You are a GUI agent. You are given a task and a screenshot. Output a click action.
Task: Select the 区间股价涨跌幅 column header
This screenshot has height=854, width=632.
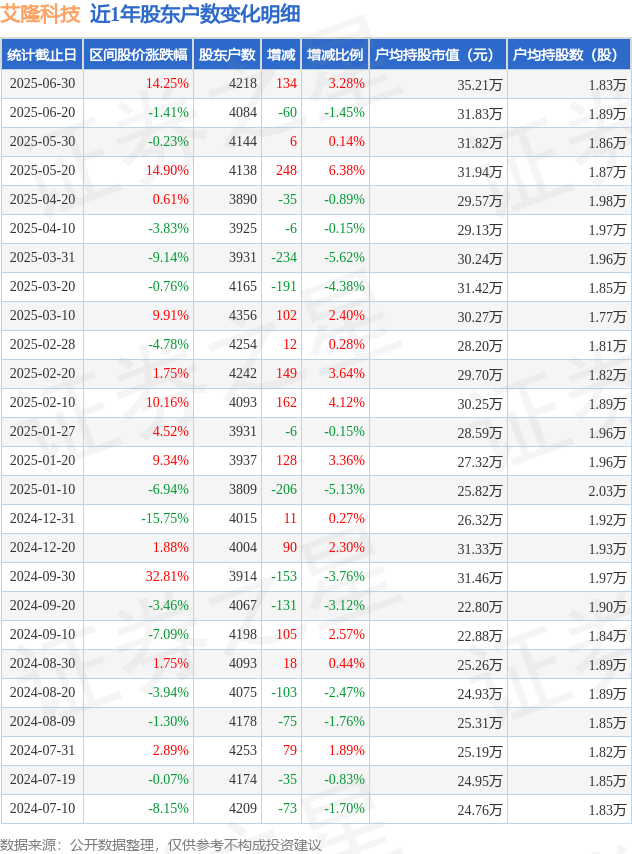pos(138,54)
